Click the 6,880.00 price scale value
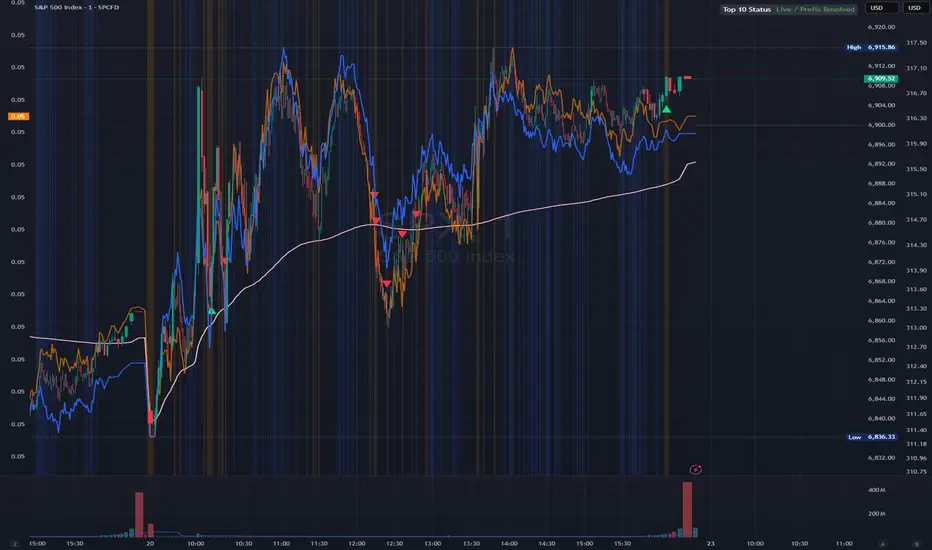932x550 pixels. pyautogui.click(x=881, y=223)
